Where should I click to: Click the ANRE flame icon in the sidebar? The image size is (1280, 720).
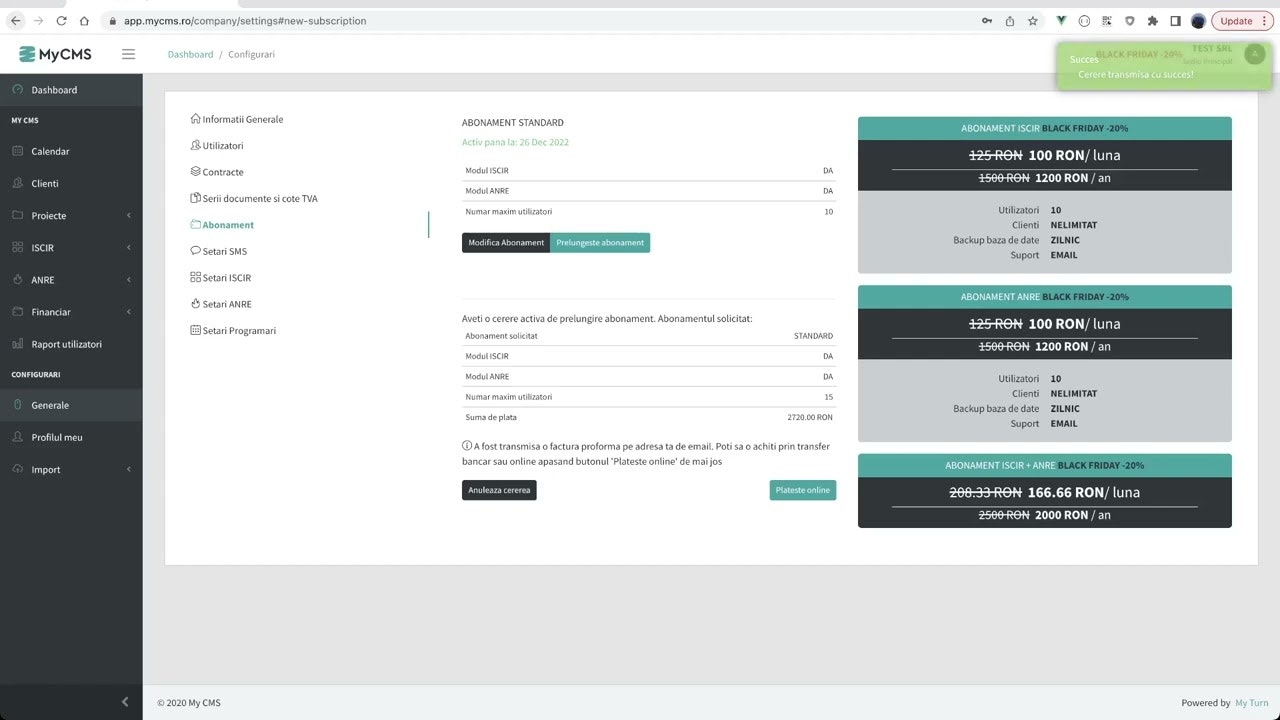(x=18, y=279)
